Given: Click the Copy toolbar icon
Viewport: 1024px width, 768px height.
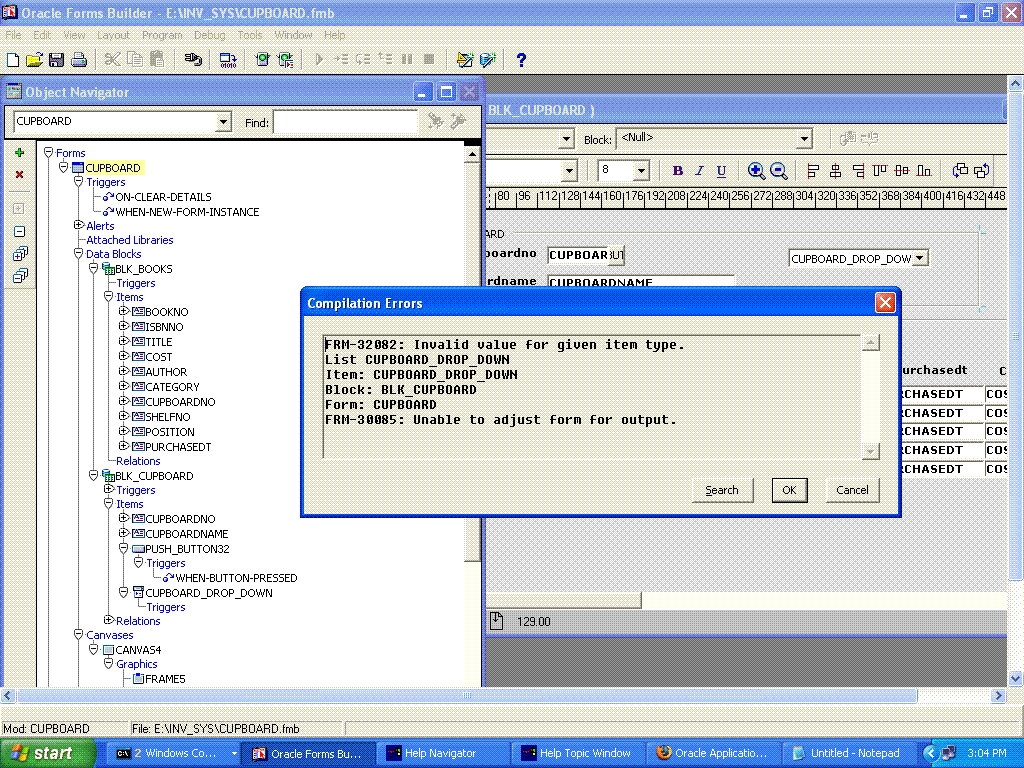Looking at the screenshot, I should (x=135, y=59).
